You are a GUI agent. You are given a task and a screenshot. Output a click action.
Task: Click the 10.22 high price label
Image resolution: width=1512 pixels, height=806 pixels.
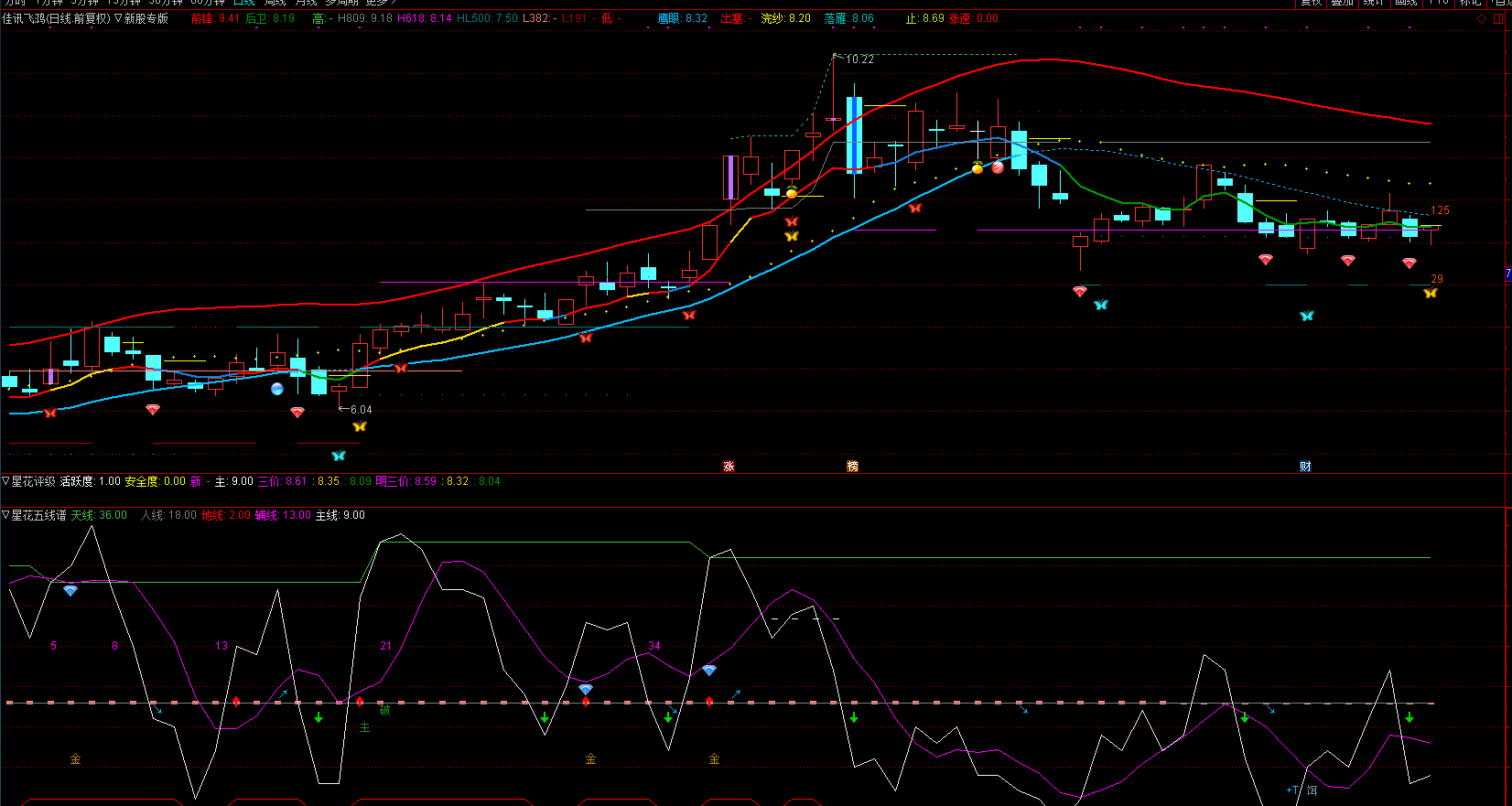tap(859, 59)
